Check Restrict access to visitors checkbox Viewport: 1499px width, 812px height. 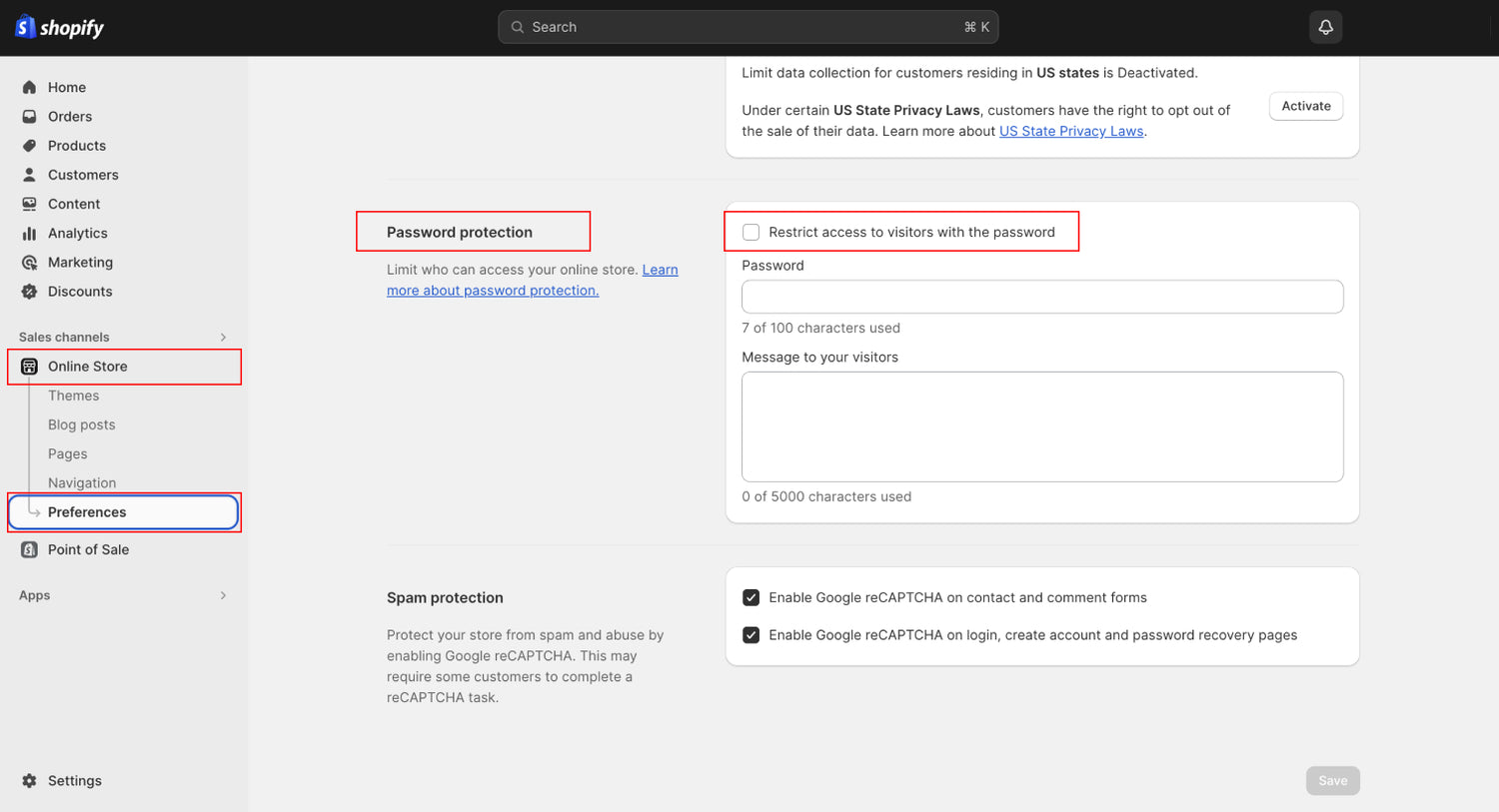[750, 233]
